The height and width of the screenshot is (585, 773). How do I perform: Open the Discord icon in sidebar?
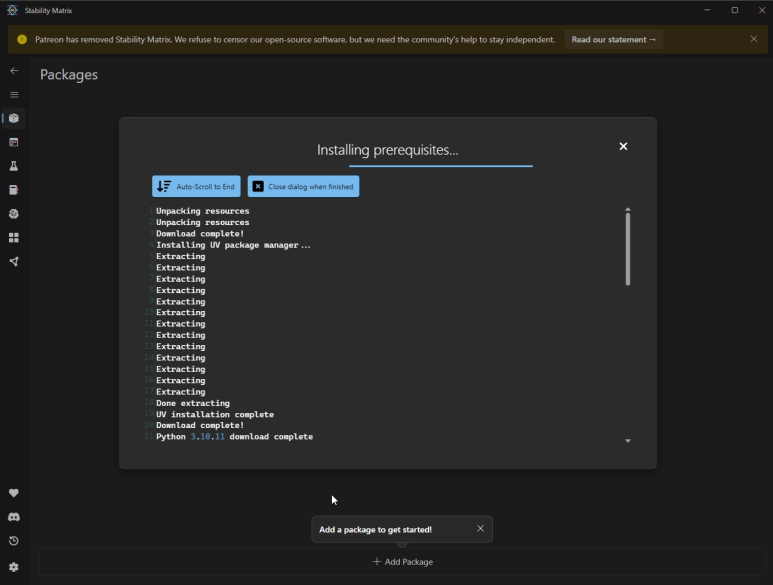click(x=14, y=517)
